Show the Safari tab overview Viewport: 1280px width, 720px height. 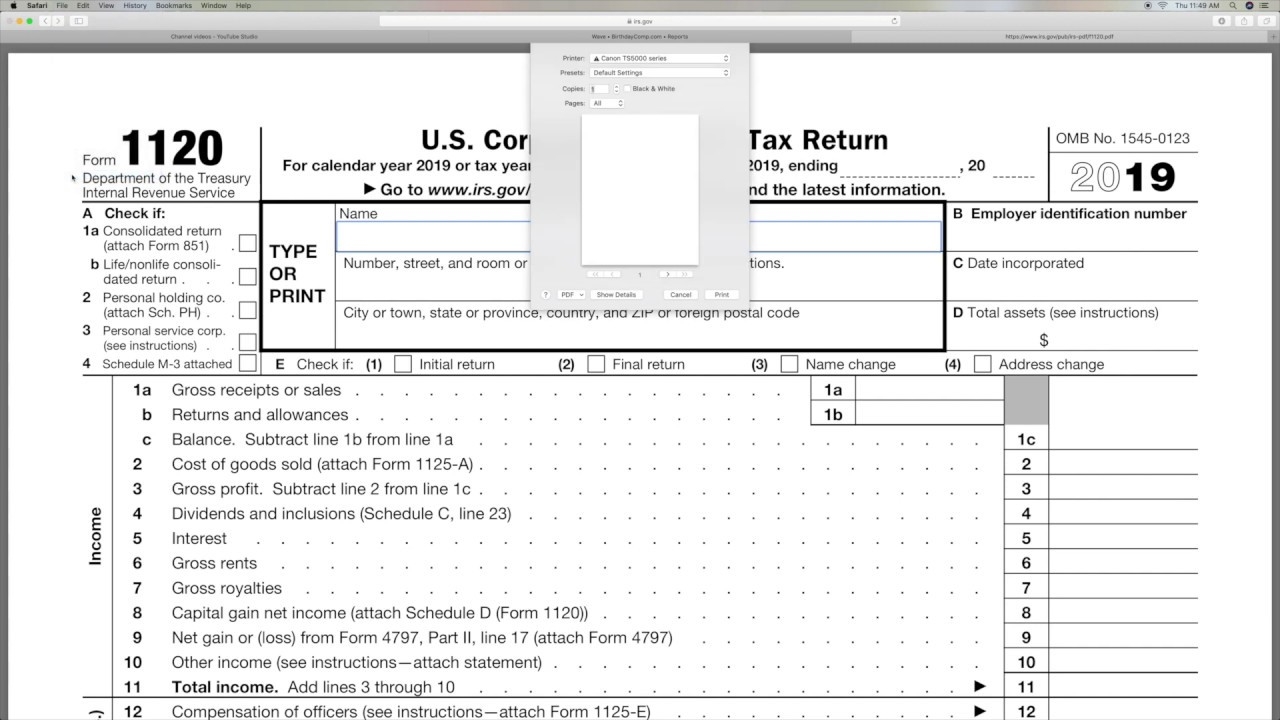(1265, 21)
